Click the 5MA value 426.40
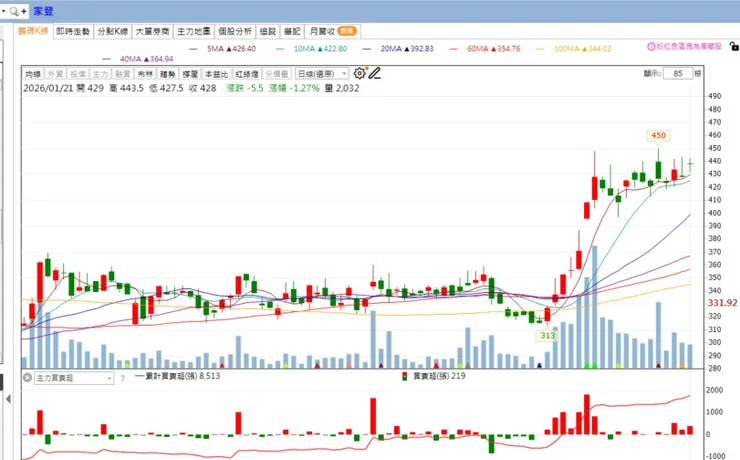The width and height of the screenshot is (740, 460). [x=244, y=49]
